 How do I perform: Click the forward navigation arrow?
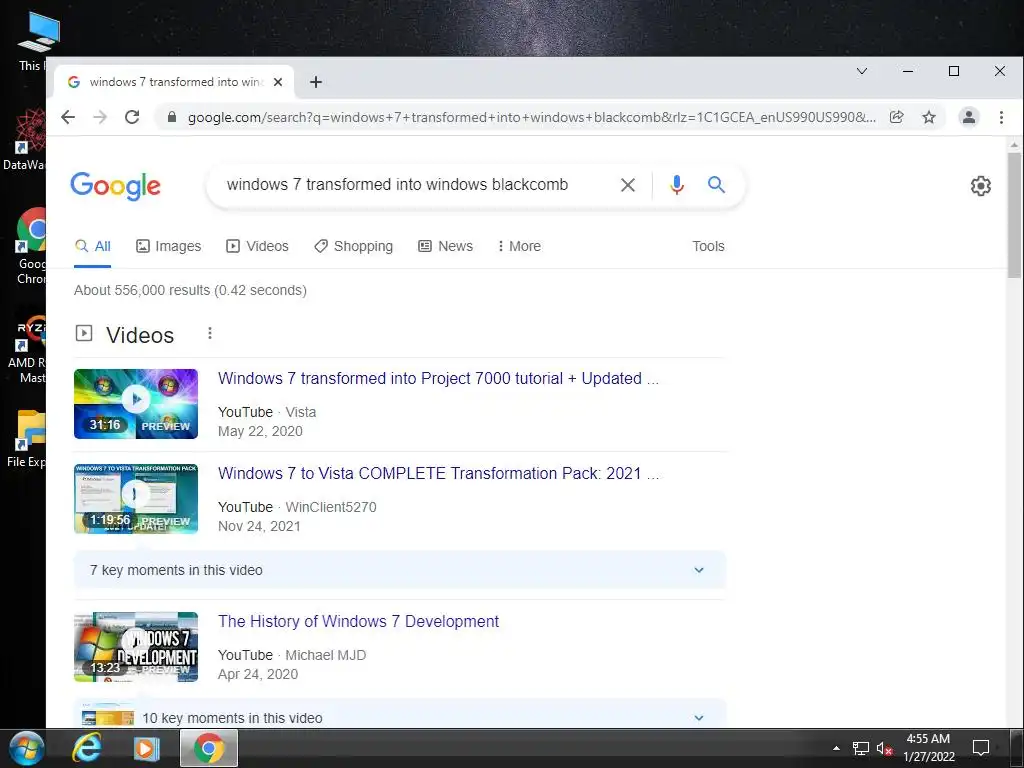pyautogui.click(x=100, y=117)
